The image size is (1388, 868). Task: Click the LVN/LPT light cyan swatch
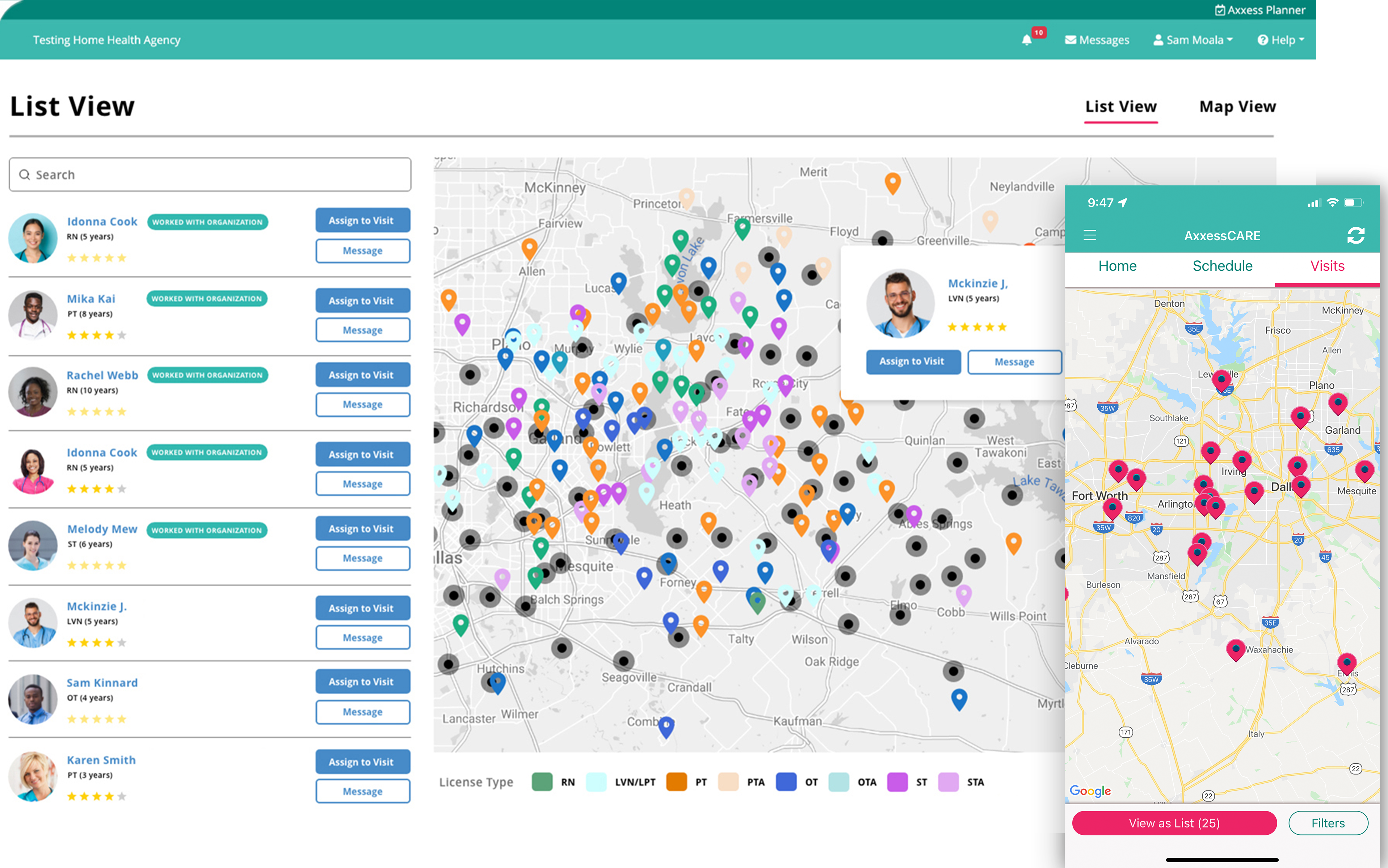pyautogui.click(x=596, y=782)
